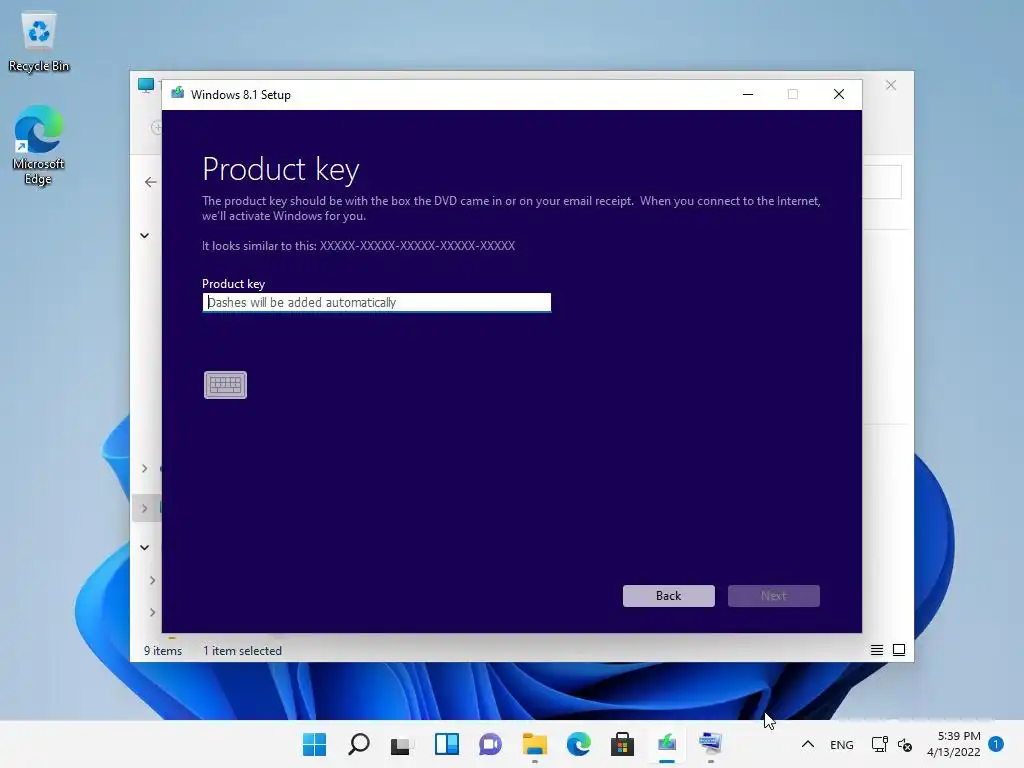Open the notification badge showing 1
1024x768 pixels.
(x=996, y=744)
